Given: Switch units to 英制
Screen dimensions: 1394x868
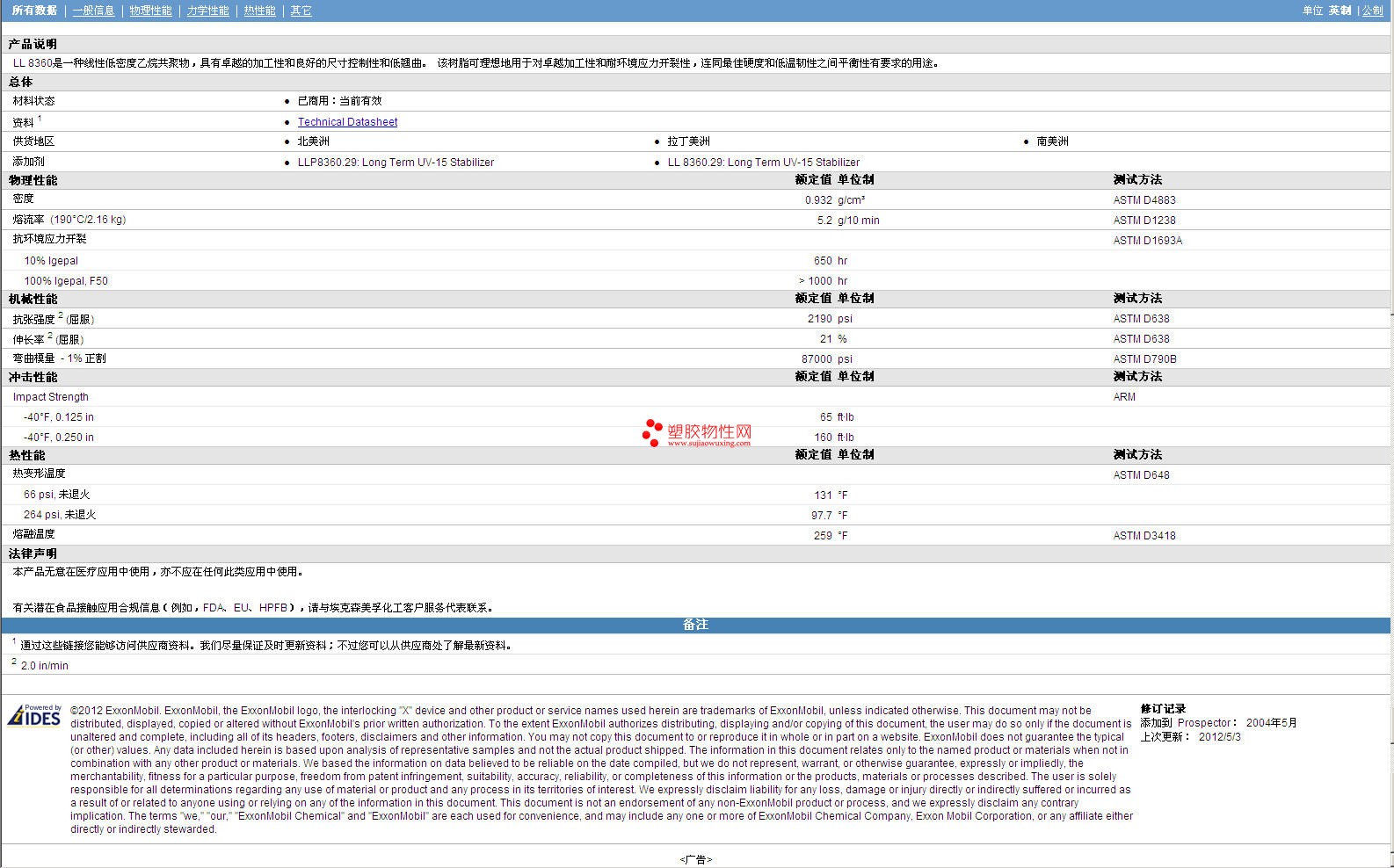Looking at the screenshot, I should 1340,11.
